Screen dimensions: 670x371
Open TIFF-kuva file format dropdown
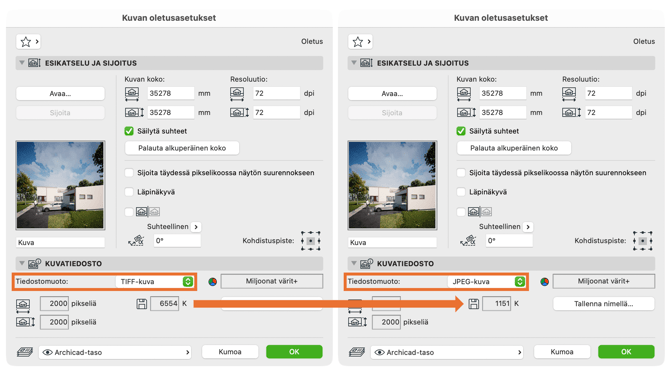155,281
